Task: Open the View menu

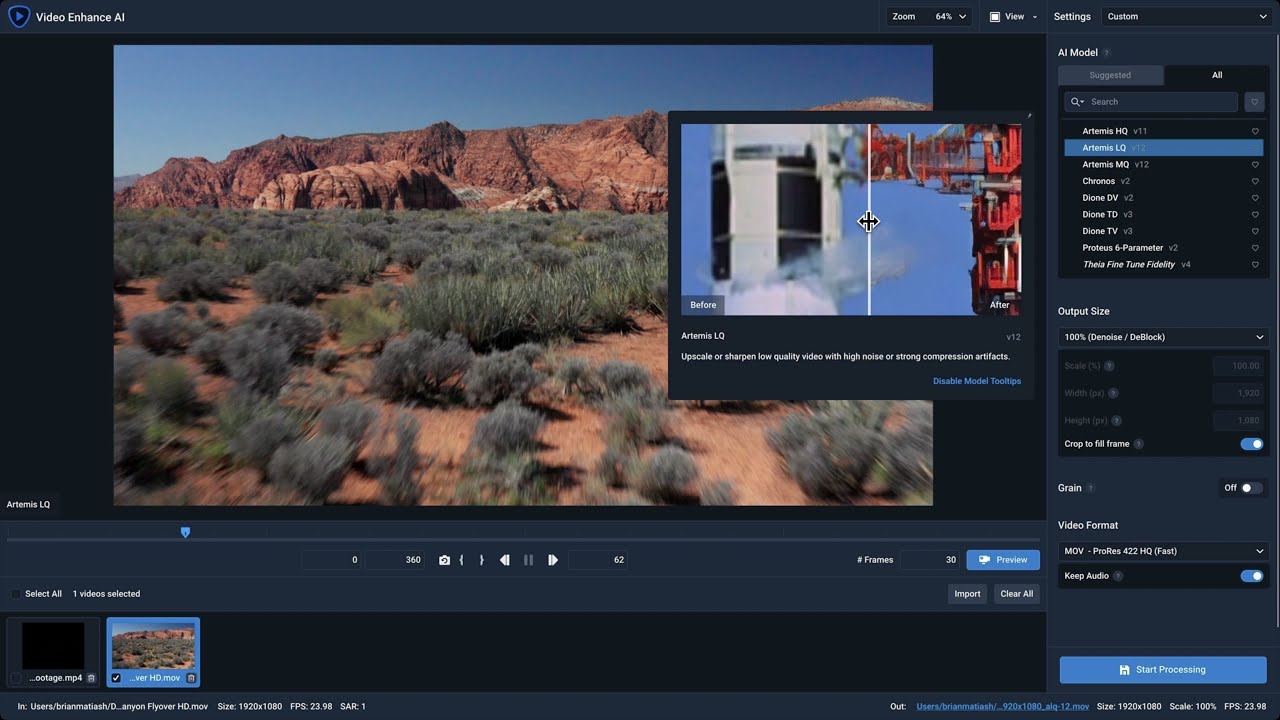Action: click(x=1012, y=16)
